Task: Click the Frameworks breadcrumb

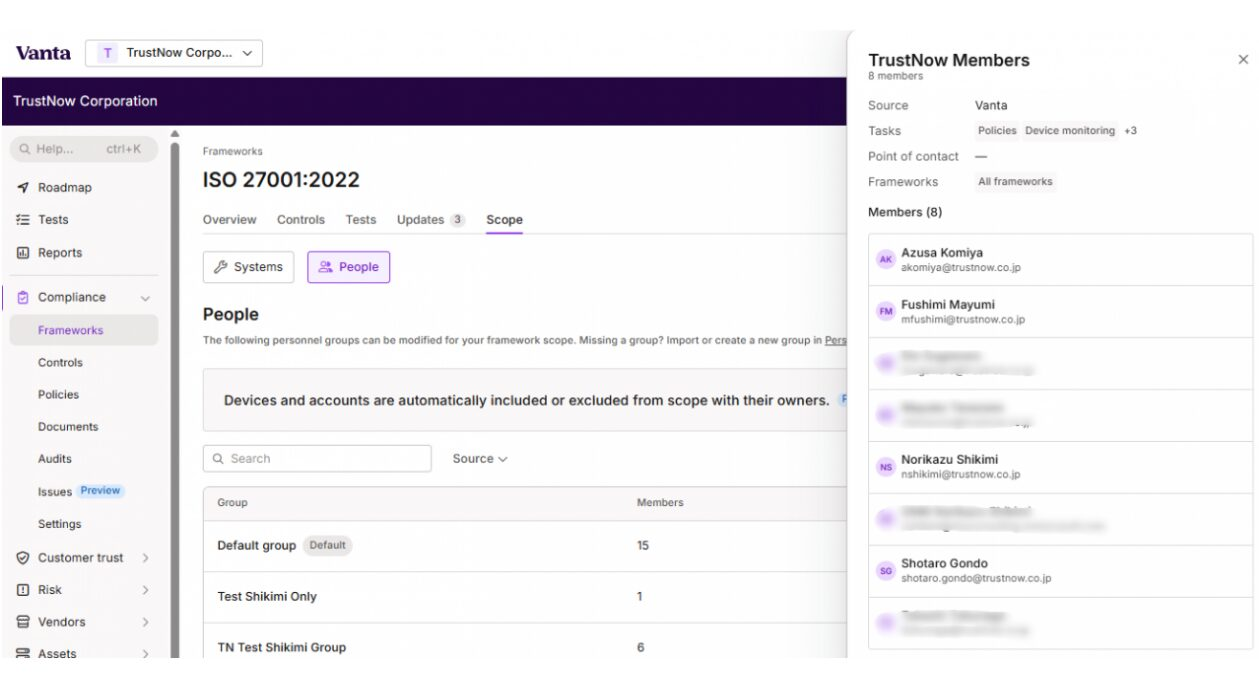Action: click(x=232, y=152)
